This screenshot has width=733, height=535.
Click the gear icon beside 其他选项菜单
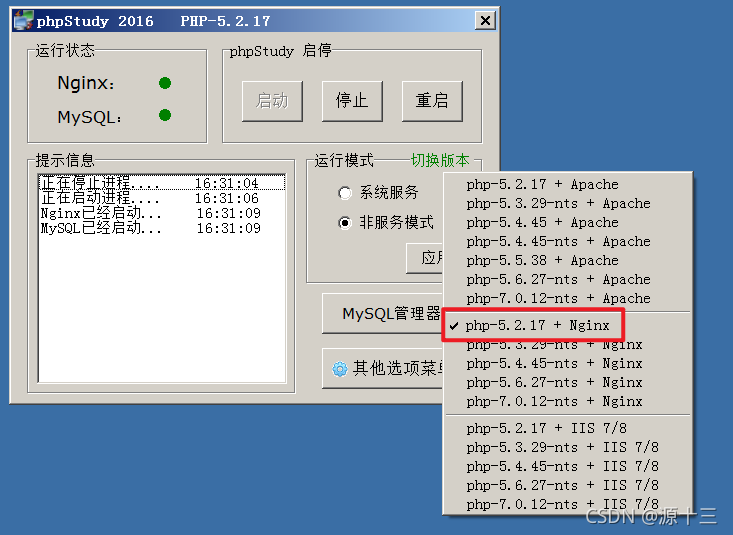pos(340,369)
